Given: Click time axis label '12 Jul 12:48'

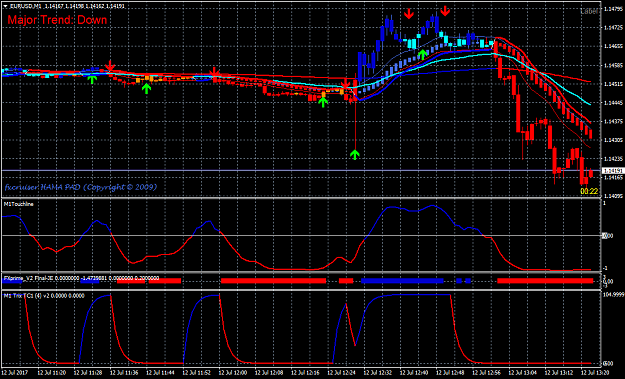Looking at the screenshot, I should pos(450,373).
